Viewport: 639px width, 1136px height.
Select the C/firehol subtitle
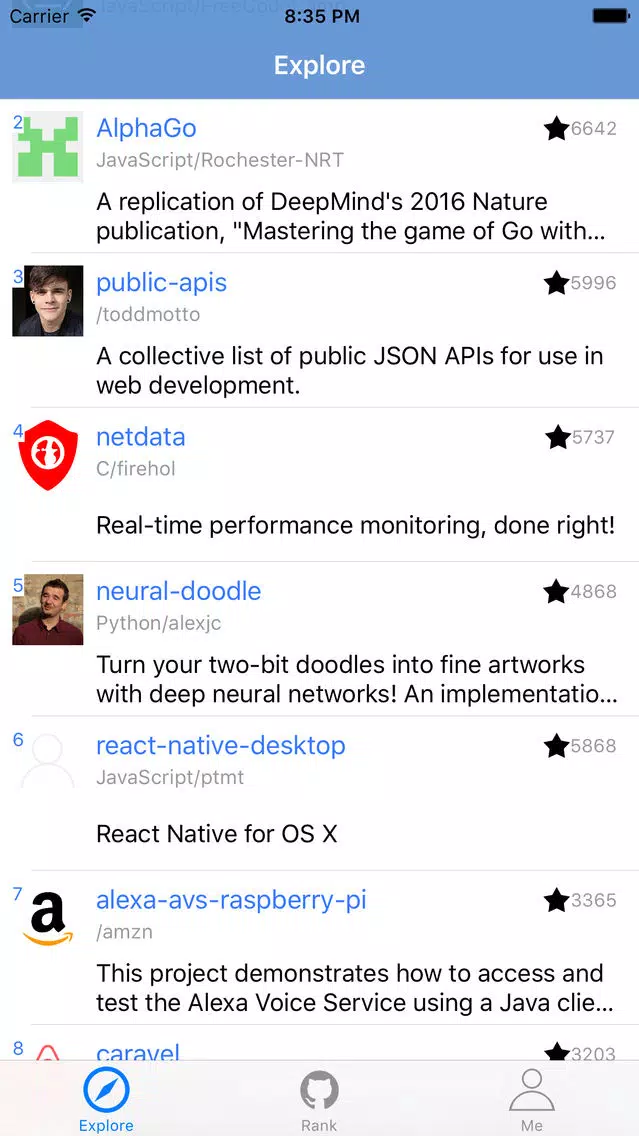click(136, 469)
